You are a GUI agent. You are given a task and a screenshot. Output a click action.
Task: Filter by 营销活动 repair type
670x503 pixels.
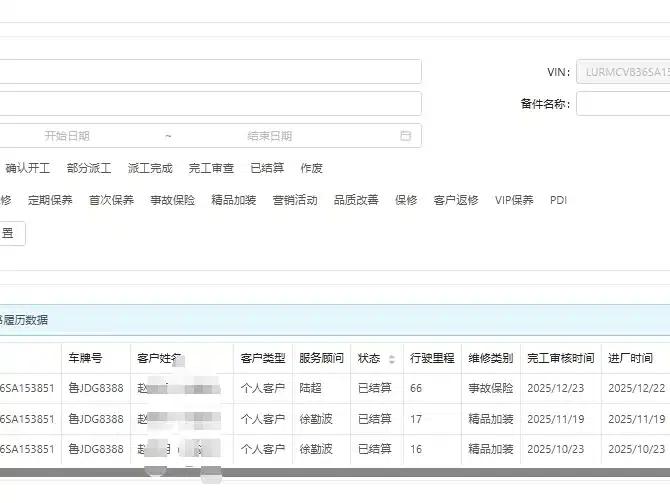295,200
